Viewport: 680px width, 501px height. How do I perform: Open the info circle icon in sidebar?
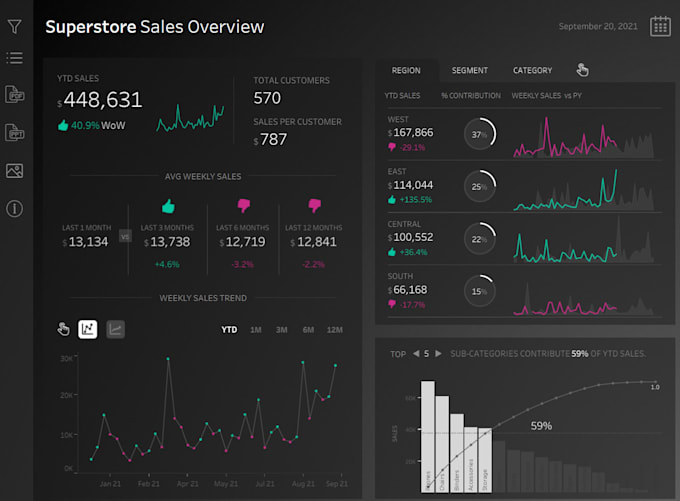coord(14,209)
